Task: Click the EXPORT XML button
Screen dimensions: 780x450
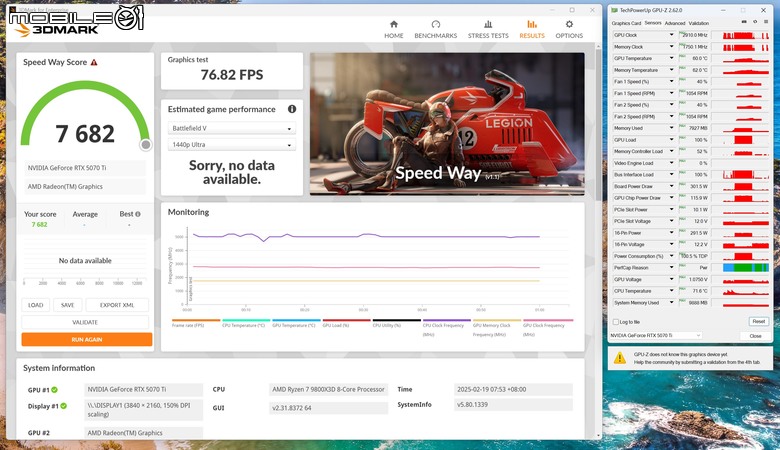Action: (117, 305)
